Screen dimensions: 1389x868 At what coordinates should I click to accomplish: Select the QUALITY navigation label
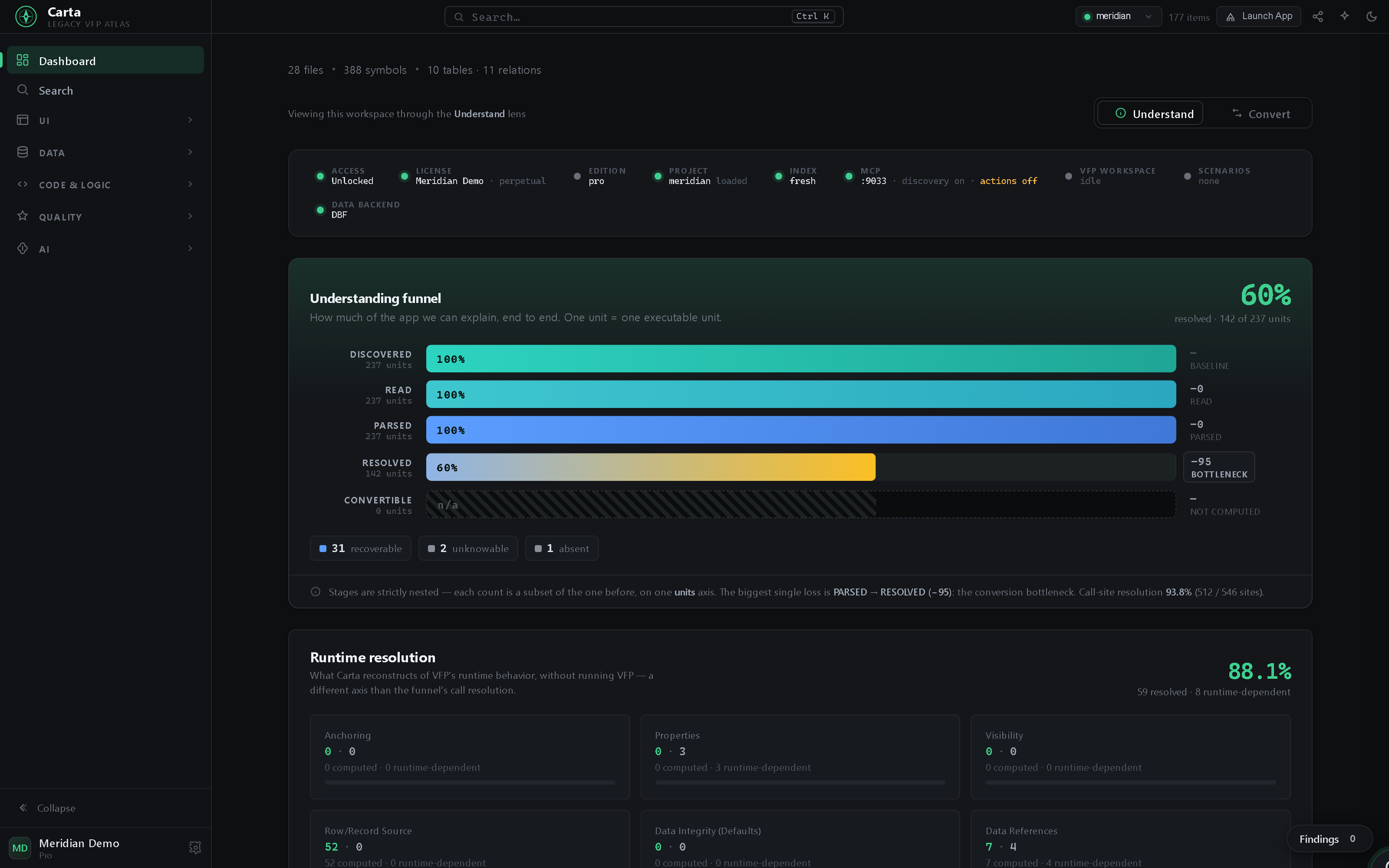tap(60, 217)
